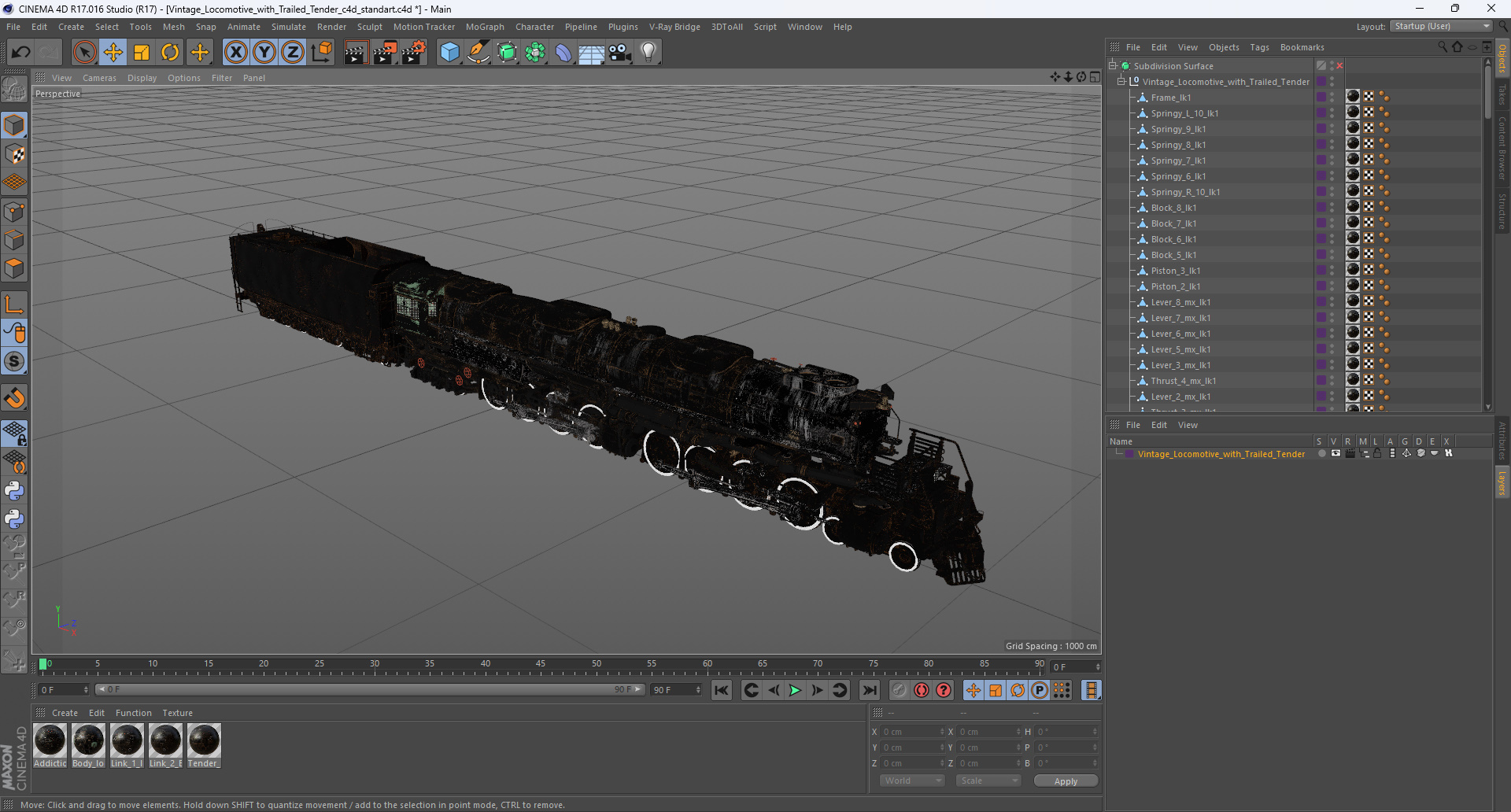Viewport: 1511px width, 812px height.
Task: Open Edit Render Settings icon
Action: tap(414, 53)
